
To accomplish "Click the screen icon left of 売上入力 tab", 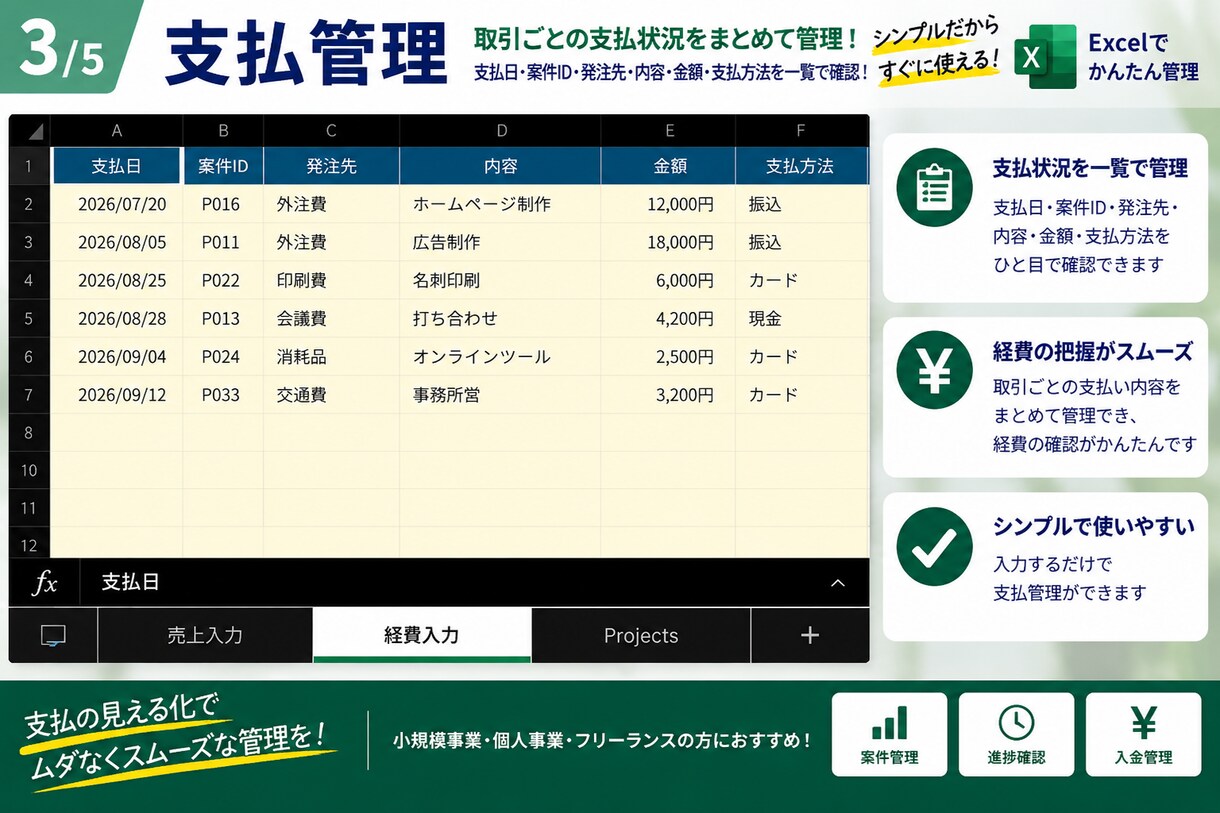I will pos(53,635).
